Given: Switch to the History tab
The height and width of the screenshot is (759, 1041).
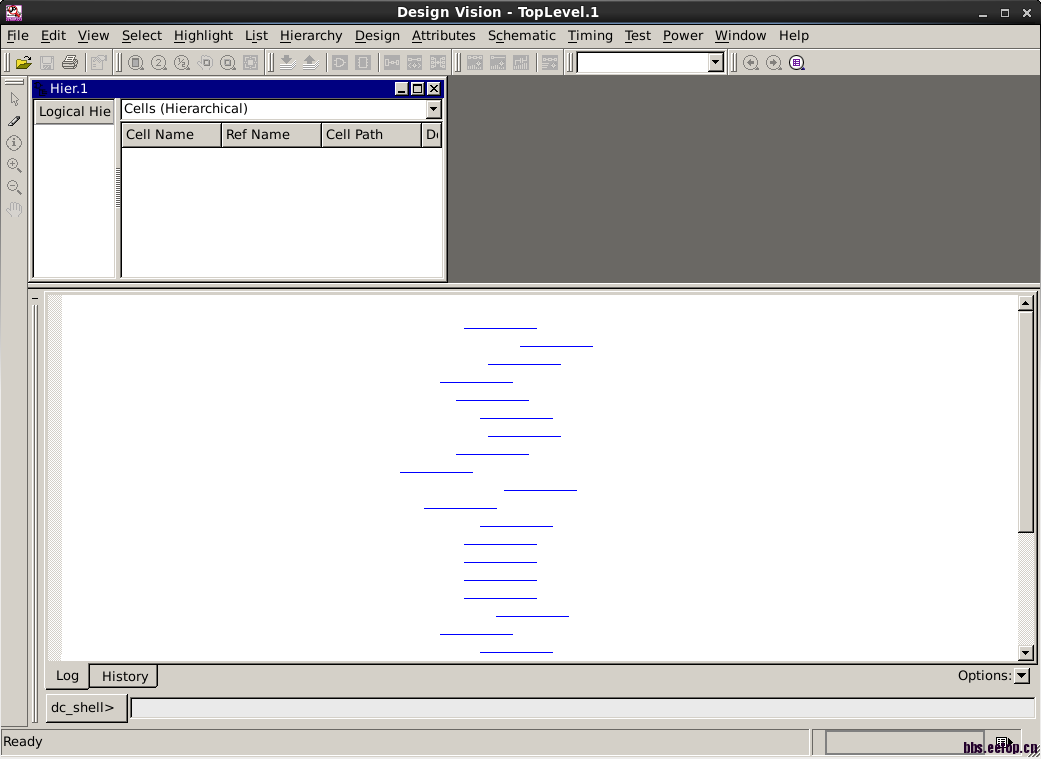Looking at the screenshot, I should click(124, 676).
